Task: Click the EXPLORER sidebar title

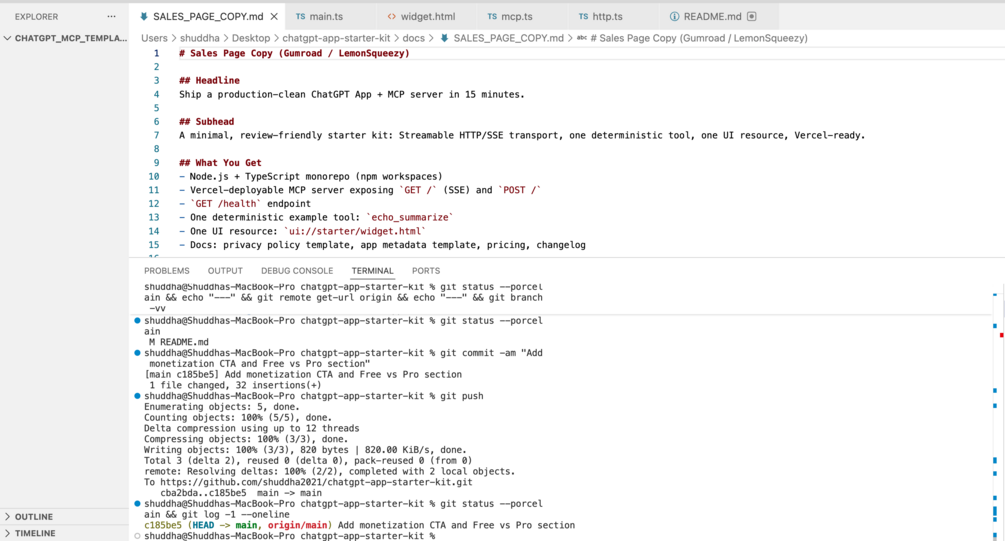Action: 37,17
